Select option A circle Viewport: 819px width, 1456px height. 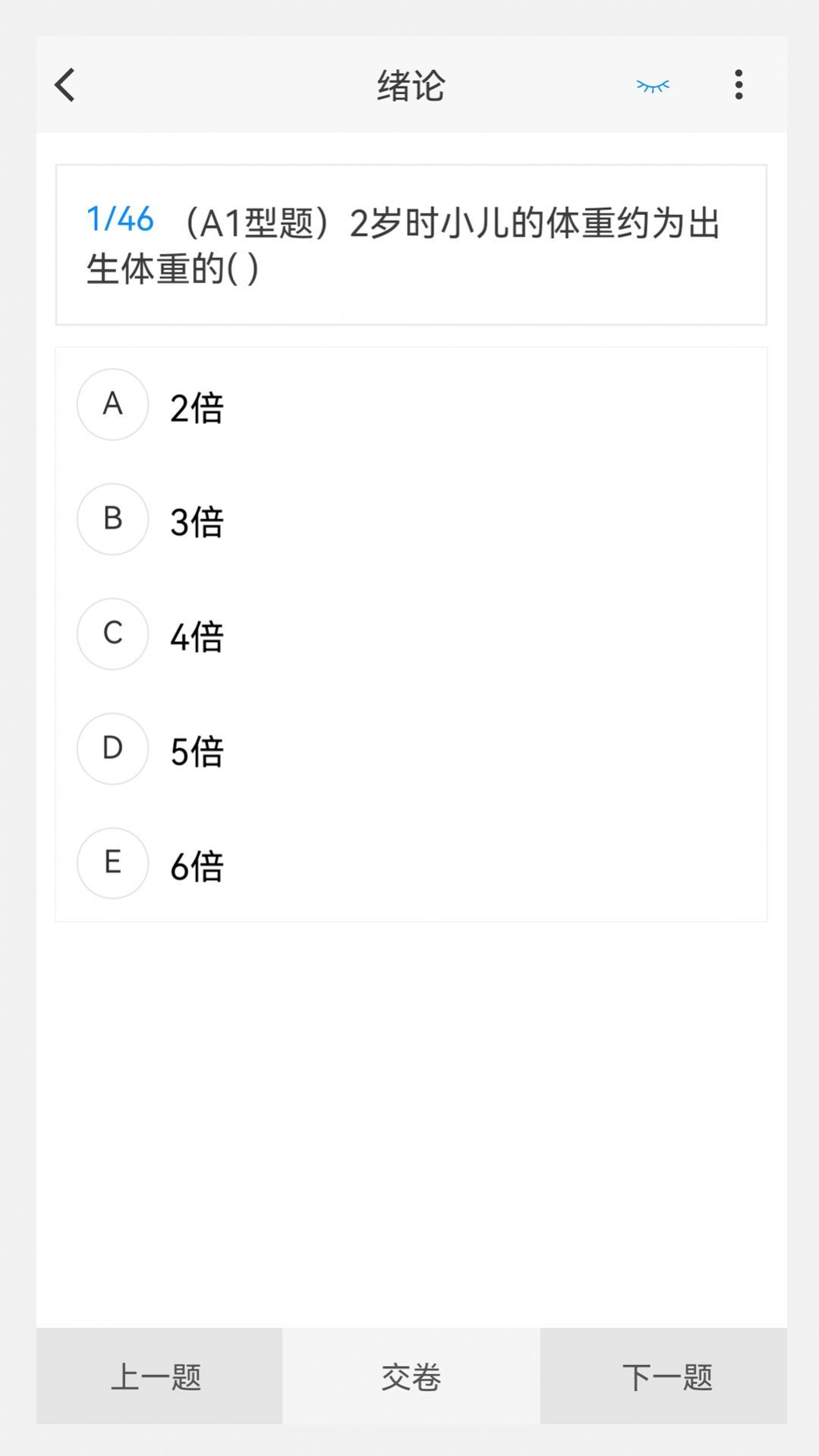click(x=112, y=404)
